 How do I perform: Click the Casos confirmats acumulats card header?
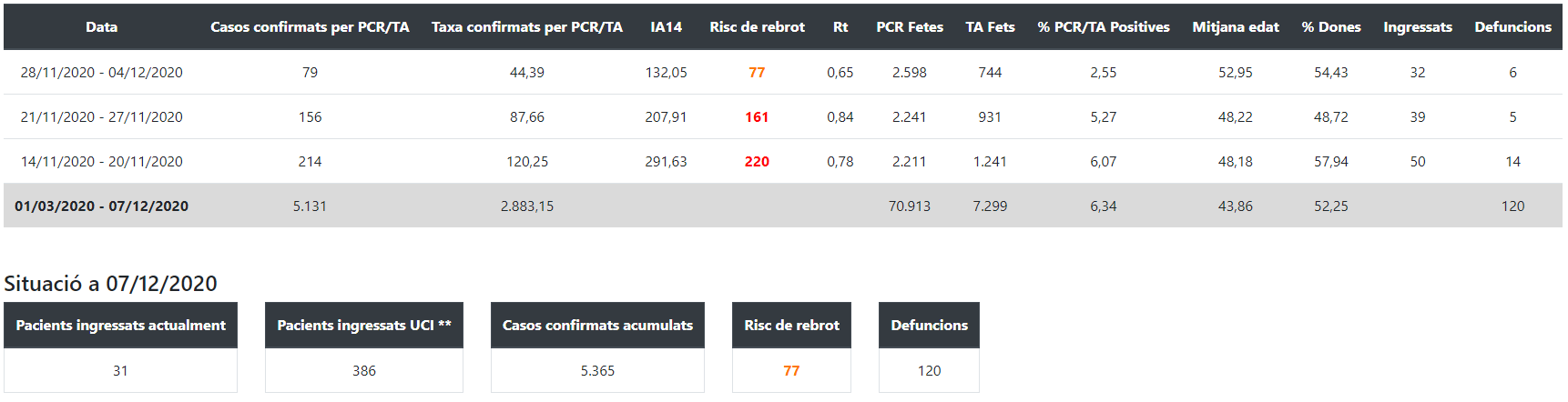pyautogui.click(x=597, y=326)
